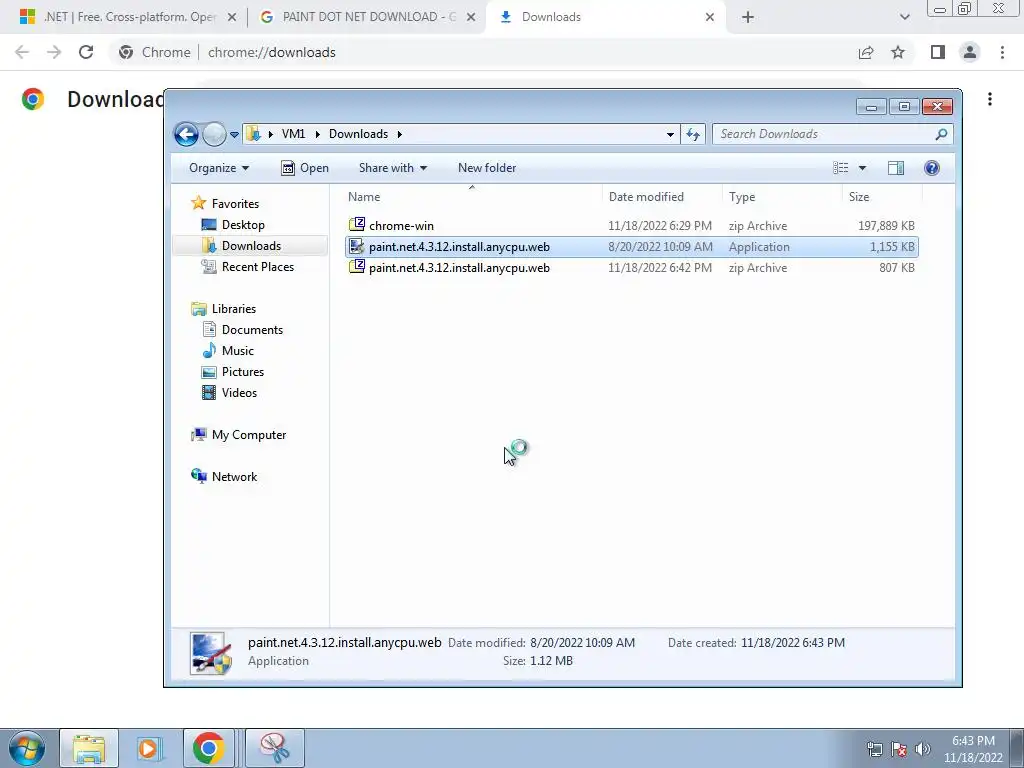This screenshot has width=1024, height=768.
Task: Open recent locations dropdown next to nav arrows
Action: 234,135
